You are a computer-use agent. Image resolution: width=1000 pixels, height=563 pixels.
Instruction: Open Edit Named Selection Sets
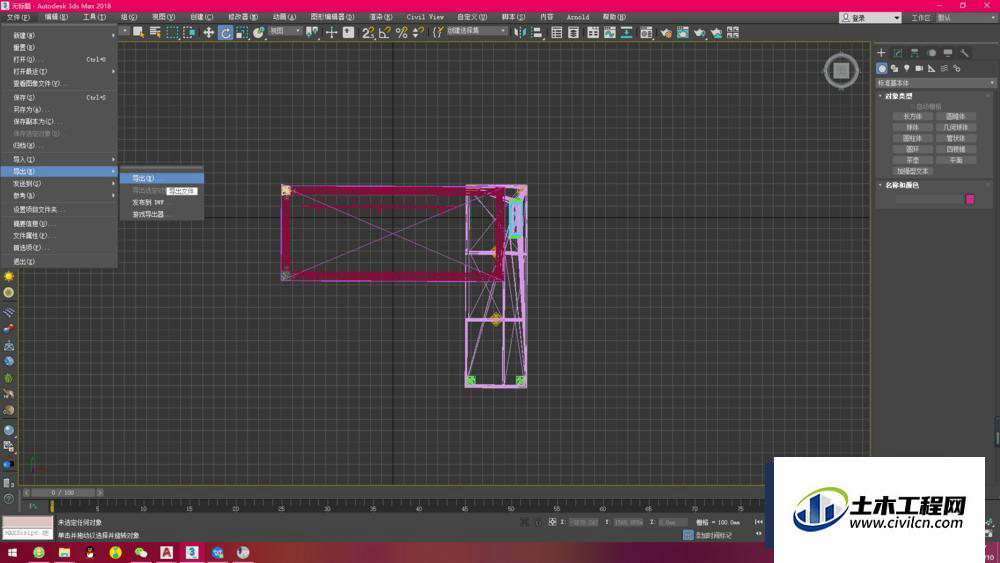[x=438, y=33]
